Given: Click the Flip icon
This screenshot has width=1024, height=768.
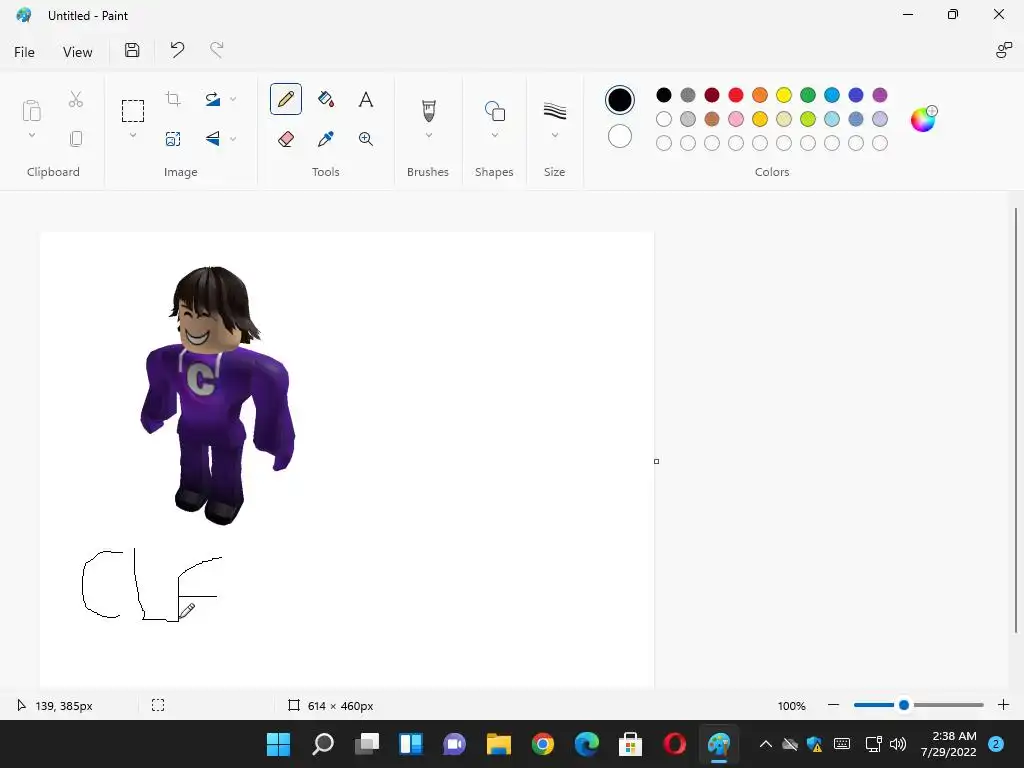Looking at the screenshot, I should click(213, 138).
